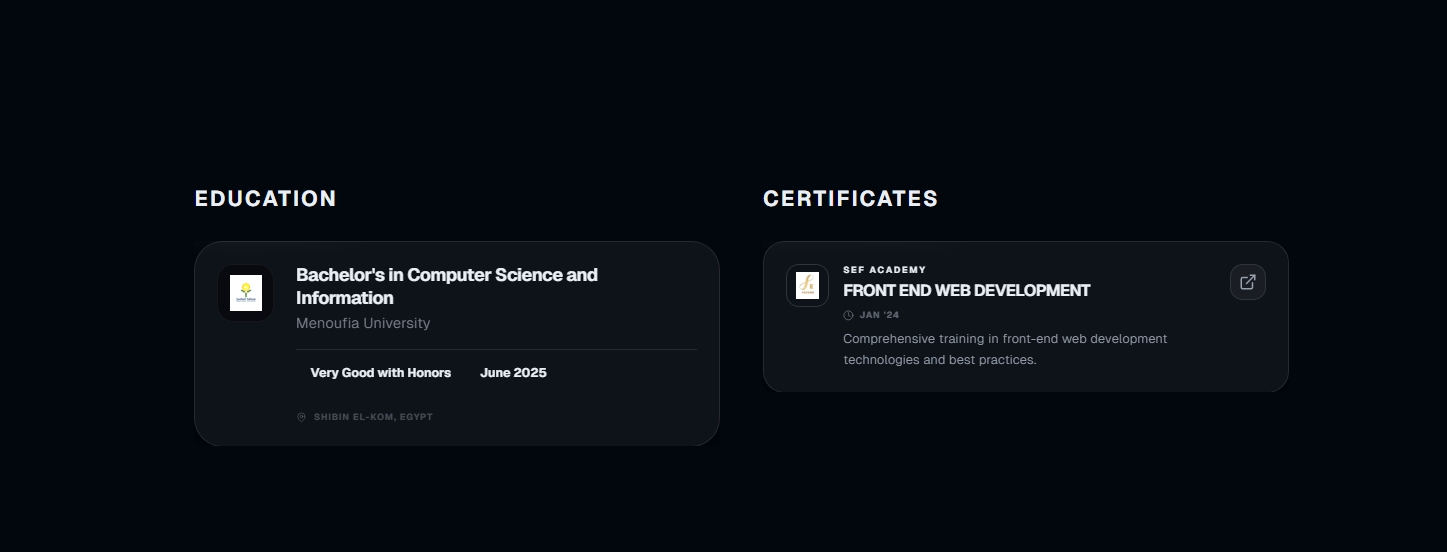Click the clock icon beside Jan '24

(x=848, y=315)
